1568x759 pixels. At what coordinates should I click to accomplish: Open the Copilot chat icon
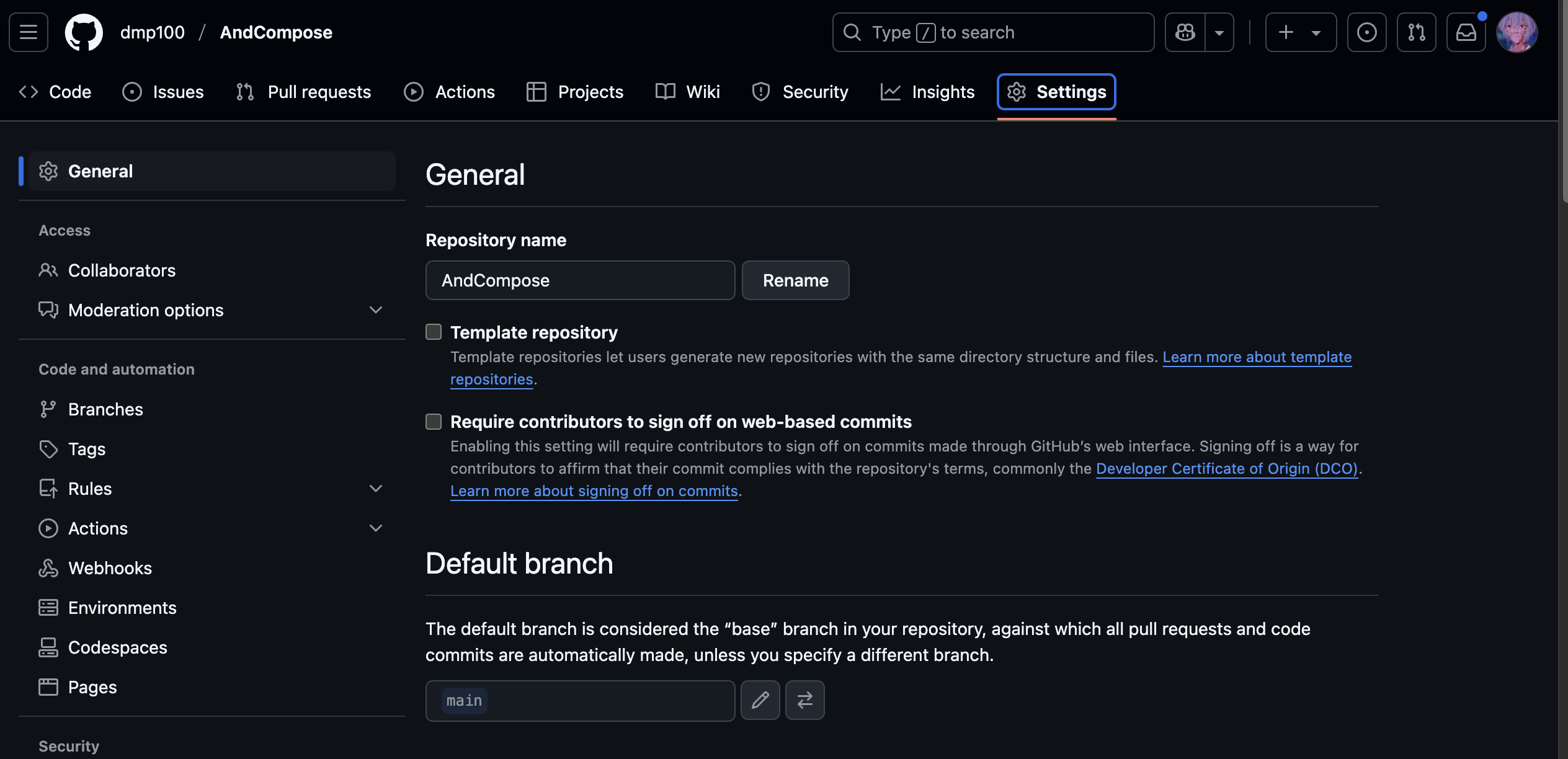pos(1185,32)
